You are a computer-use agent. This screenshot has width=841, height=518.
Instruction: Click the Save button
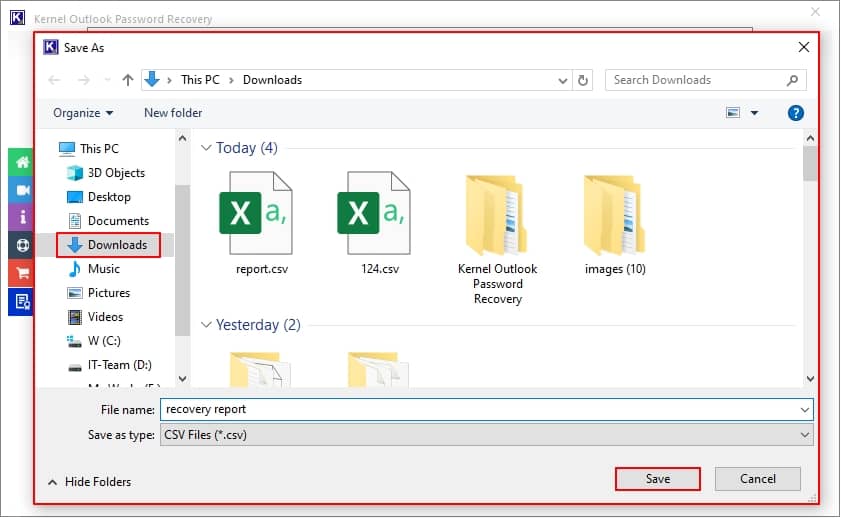tap(658, 479)
